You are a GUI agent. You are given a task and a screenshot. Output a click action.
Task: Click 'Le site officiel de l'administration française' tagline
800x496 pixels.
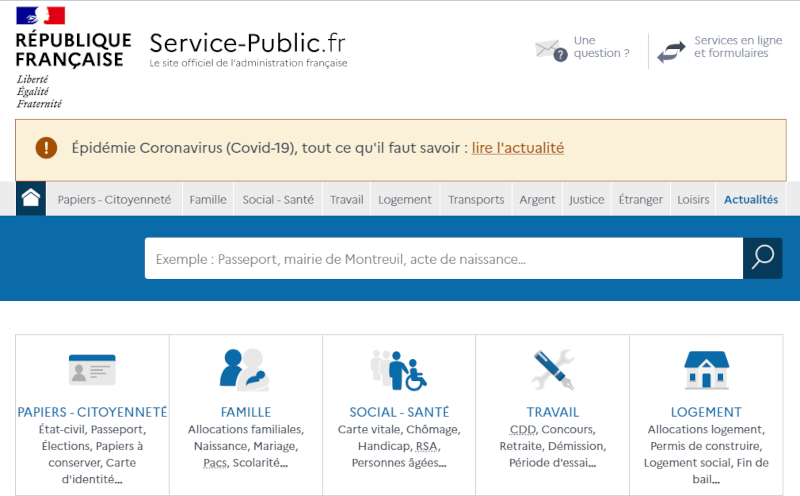coord(248,63)
